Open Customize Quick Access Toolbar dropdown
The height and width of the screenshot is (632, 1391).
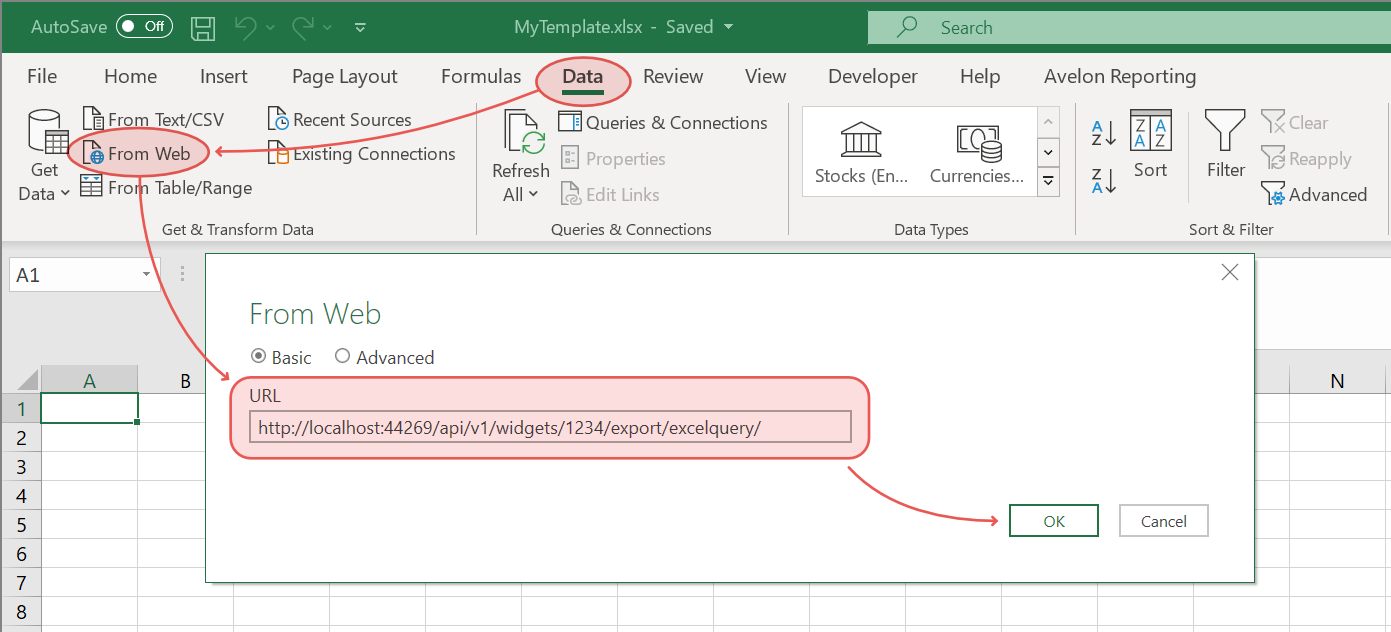pos(360,27)
